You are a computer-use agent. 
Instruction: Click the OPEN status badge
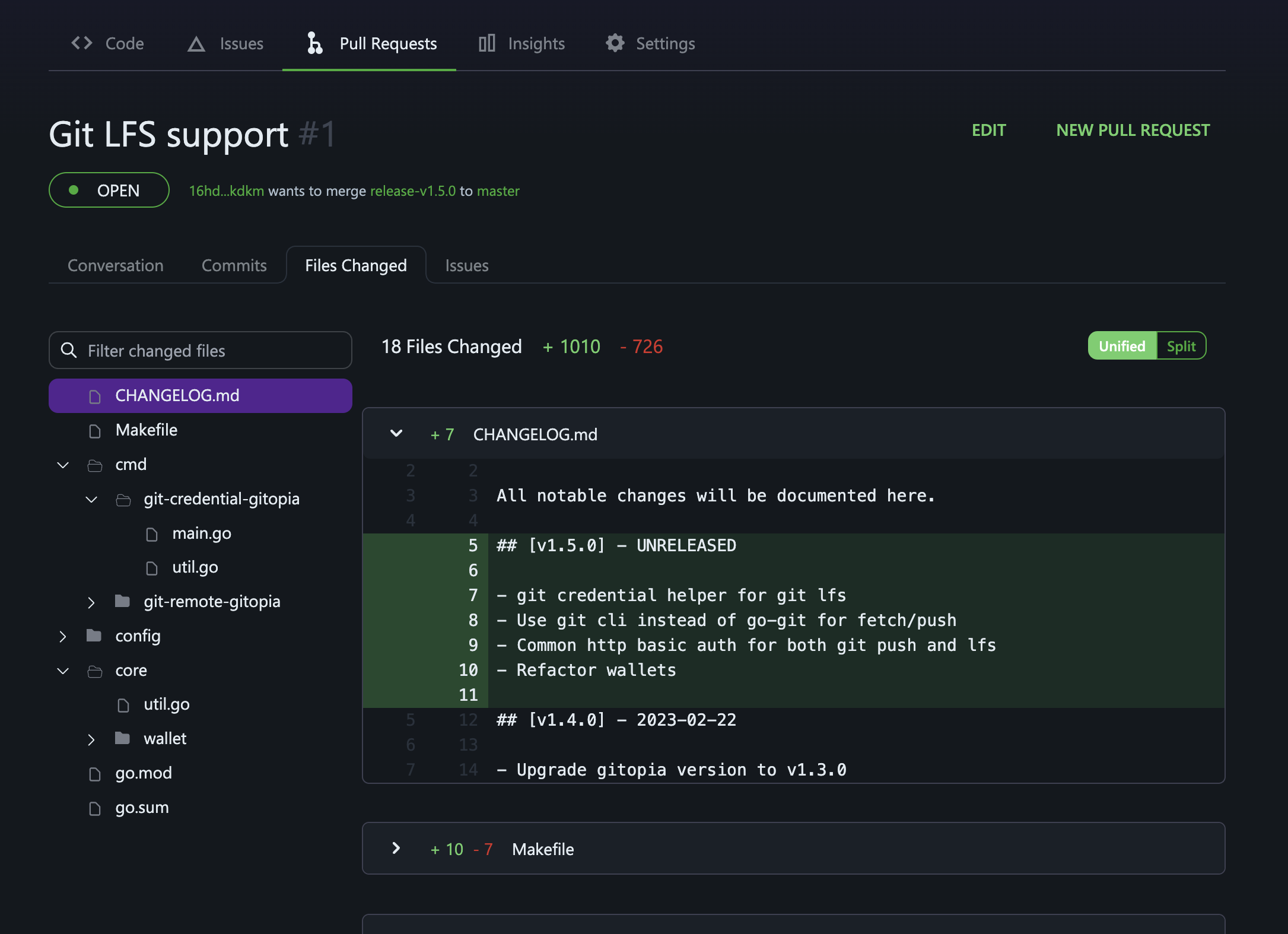pos(109,190)
